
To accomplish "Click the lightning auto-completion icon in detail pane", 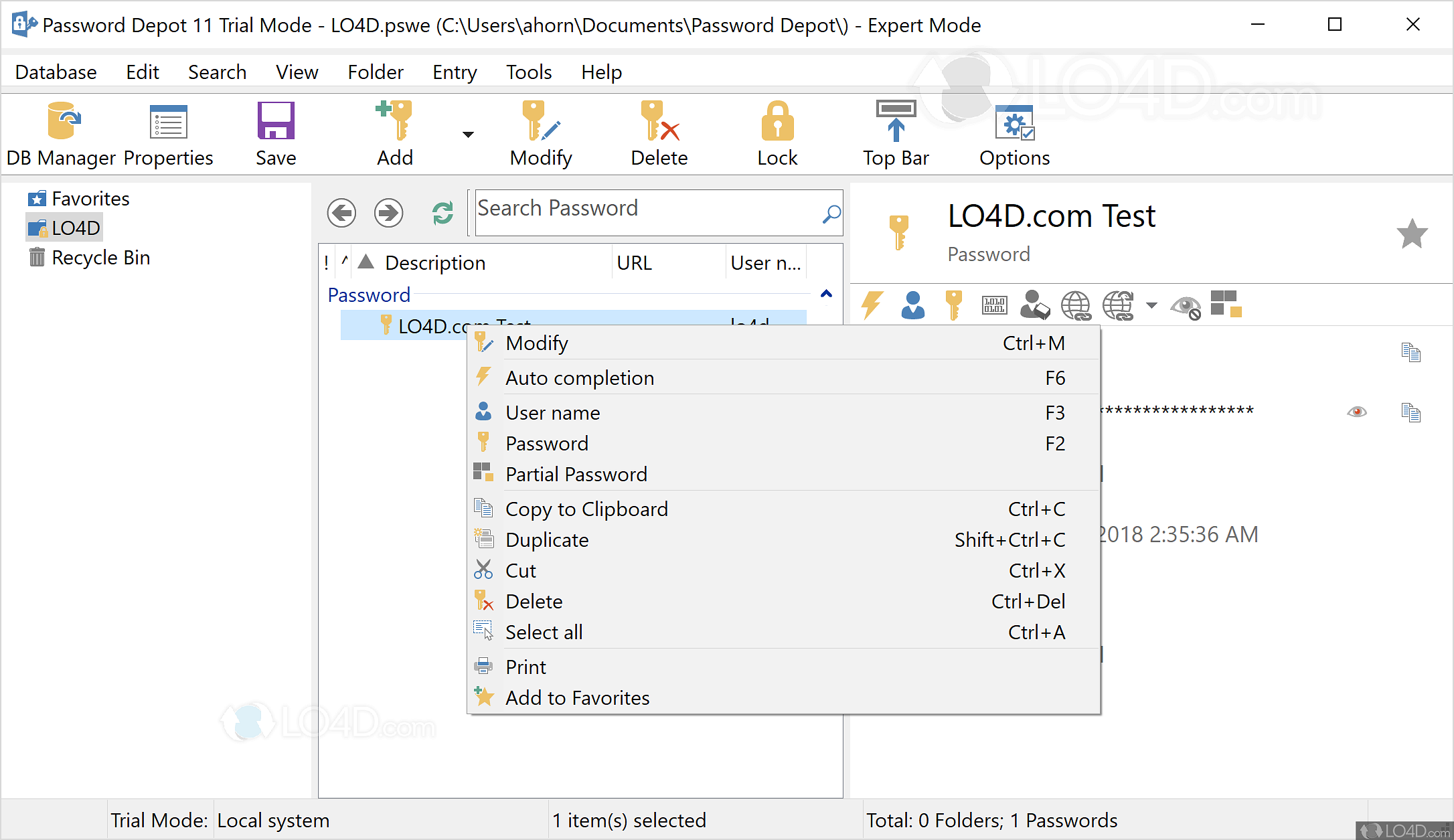I will (872, 305).
